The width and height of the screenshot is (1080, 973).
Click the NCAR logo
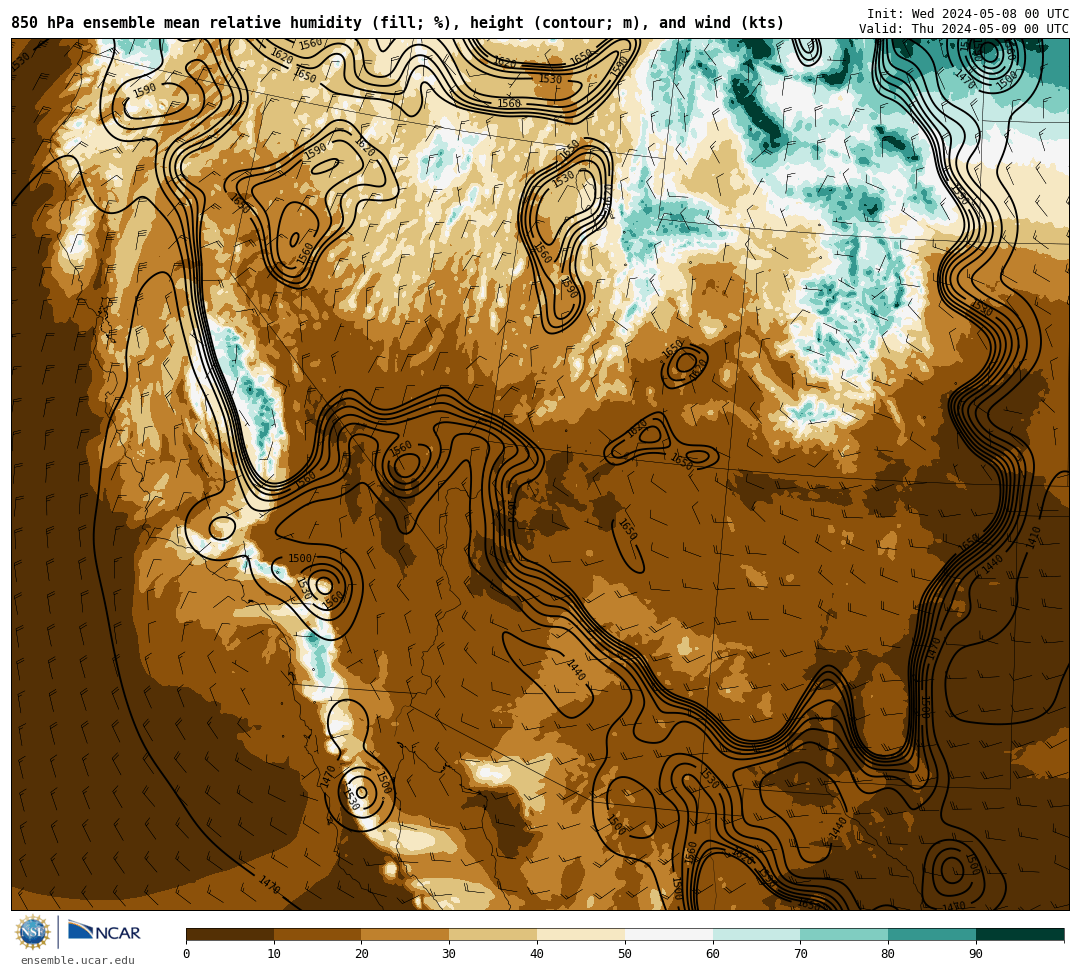pos(105,932)
